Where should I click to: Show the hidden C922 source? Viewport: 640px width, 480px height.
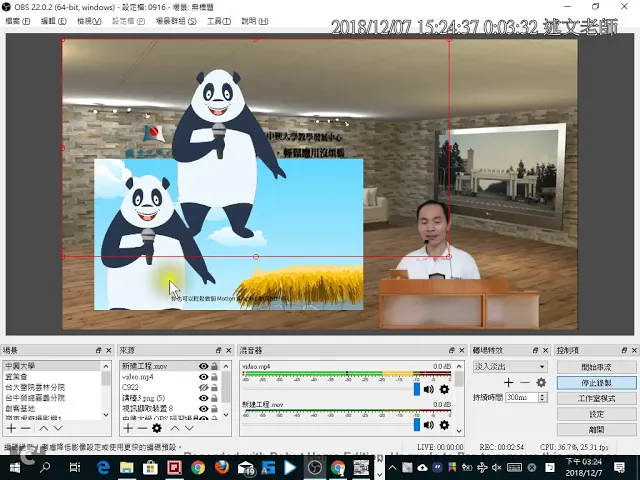click(x=203, y=387)
